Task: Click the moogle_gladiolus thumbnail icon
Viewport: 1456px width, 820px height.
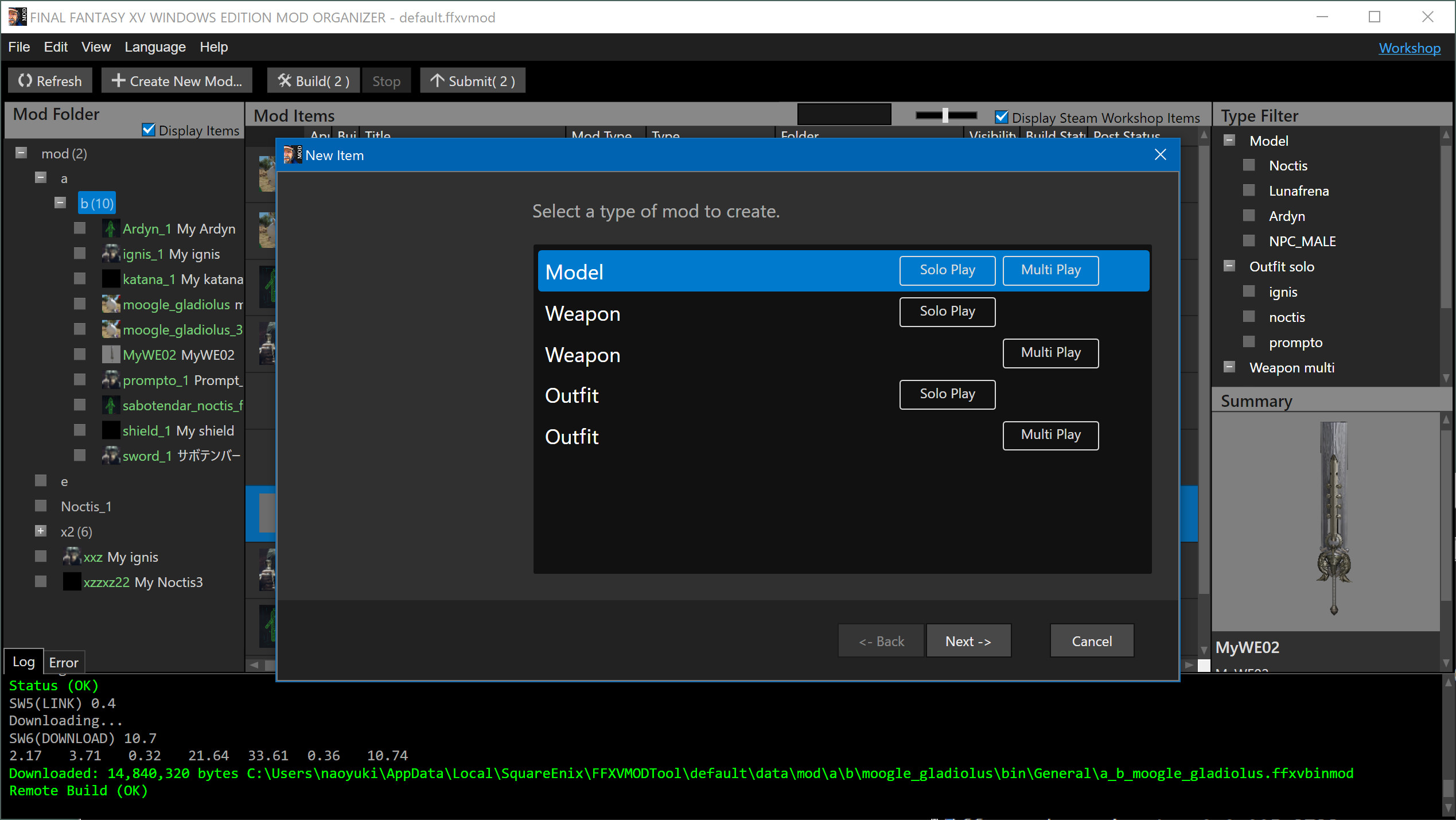Action: click(111, 304)
